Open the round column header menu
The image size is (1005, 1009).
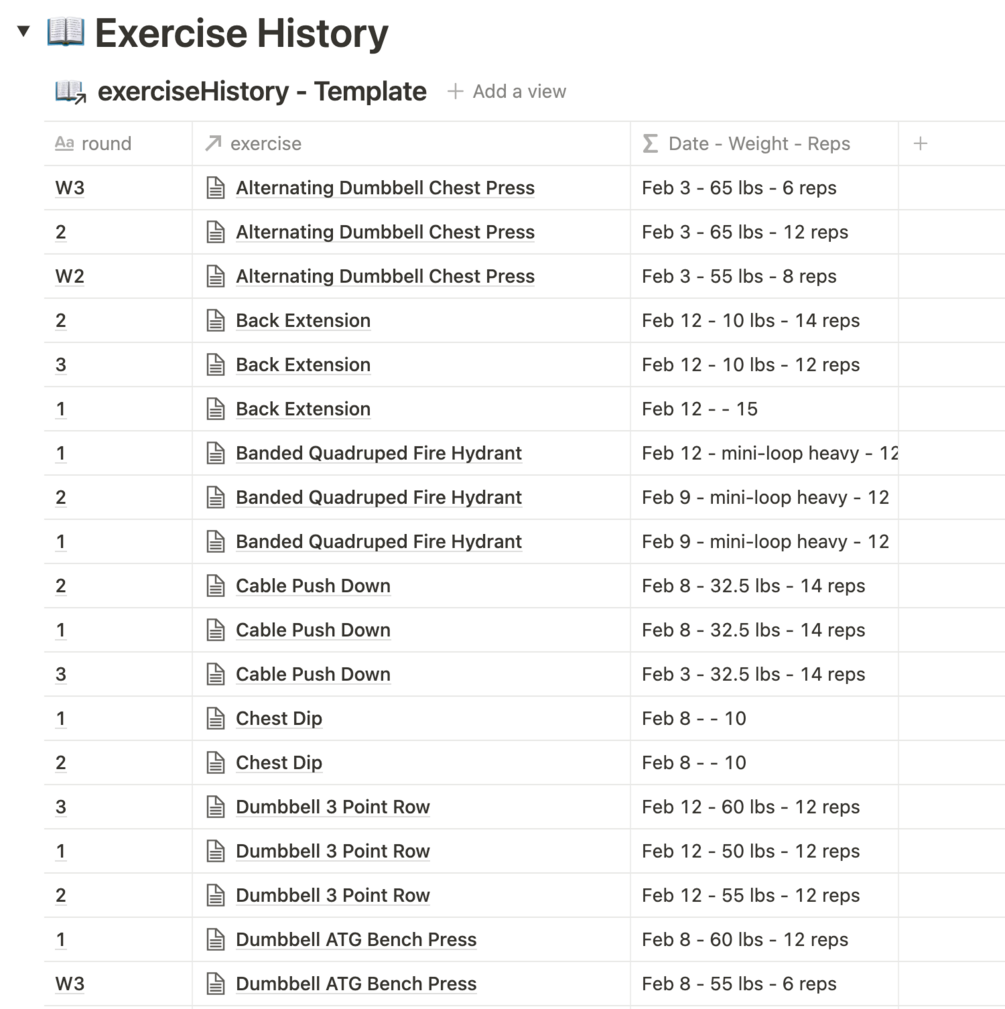tap(106, 144)
